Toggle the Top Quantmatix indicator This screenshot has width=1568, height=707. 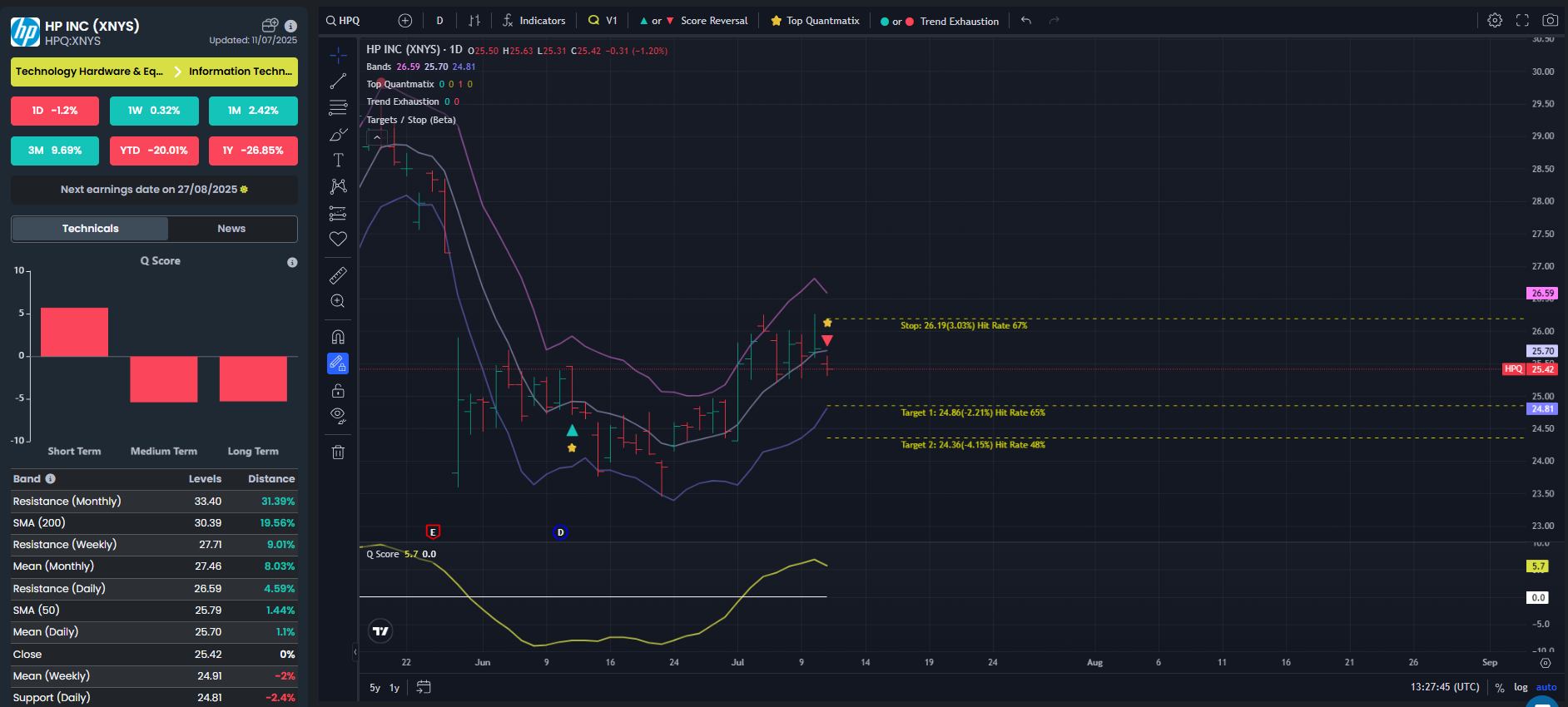pyautogui.click(x=815, y=21)
